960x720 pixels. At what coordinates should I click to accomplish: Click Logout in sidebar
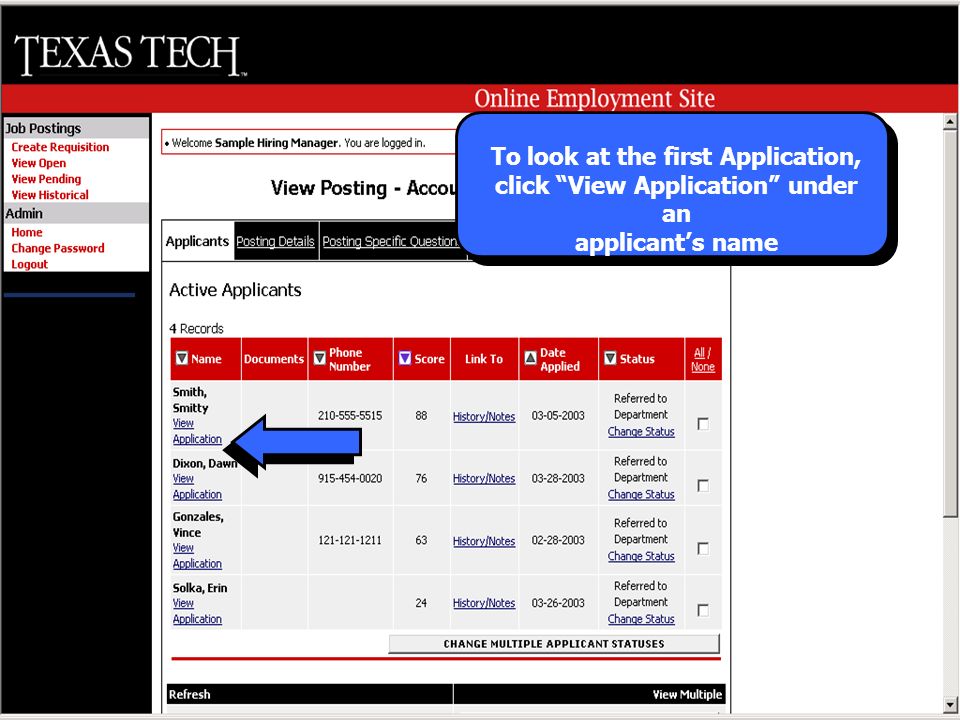point(29,264)
